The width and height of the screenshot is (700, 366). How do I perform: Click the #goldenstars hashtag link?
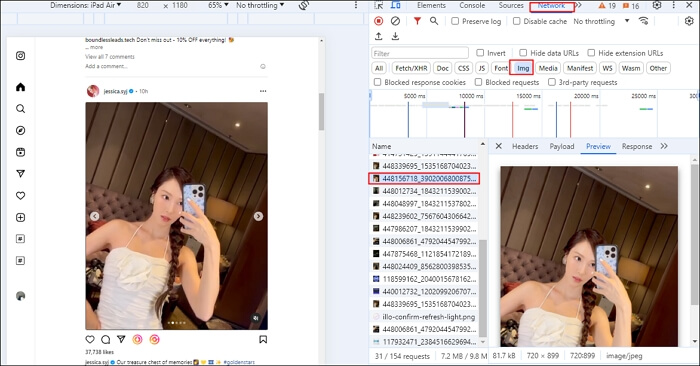pos(239,362)
